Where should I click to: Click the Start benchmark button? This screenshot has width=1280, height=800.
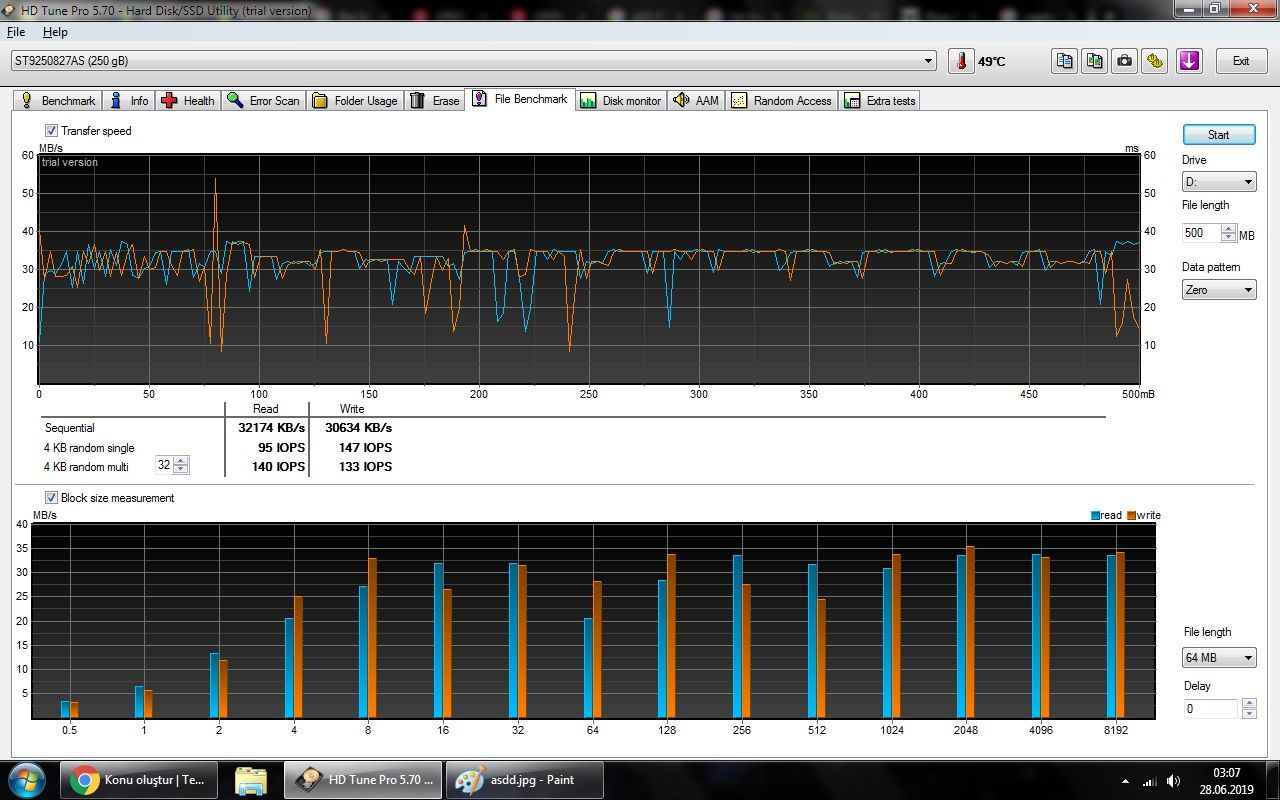[1219, 135]
